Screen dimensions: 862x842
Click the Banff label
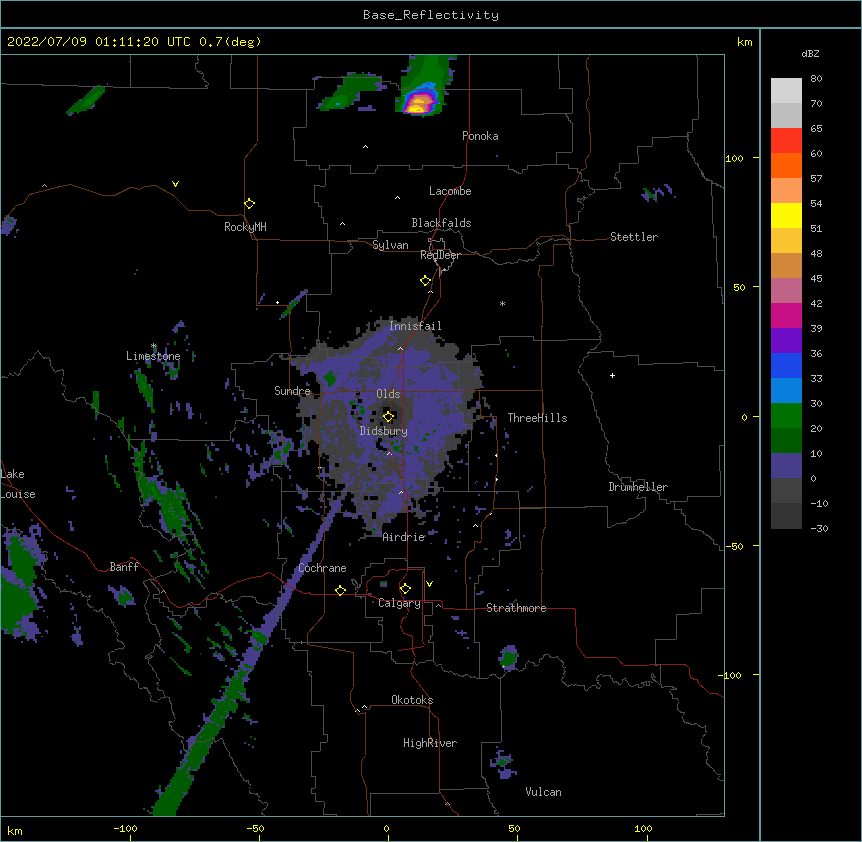click(x=124, y=567)
